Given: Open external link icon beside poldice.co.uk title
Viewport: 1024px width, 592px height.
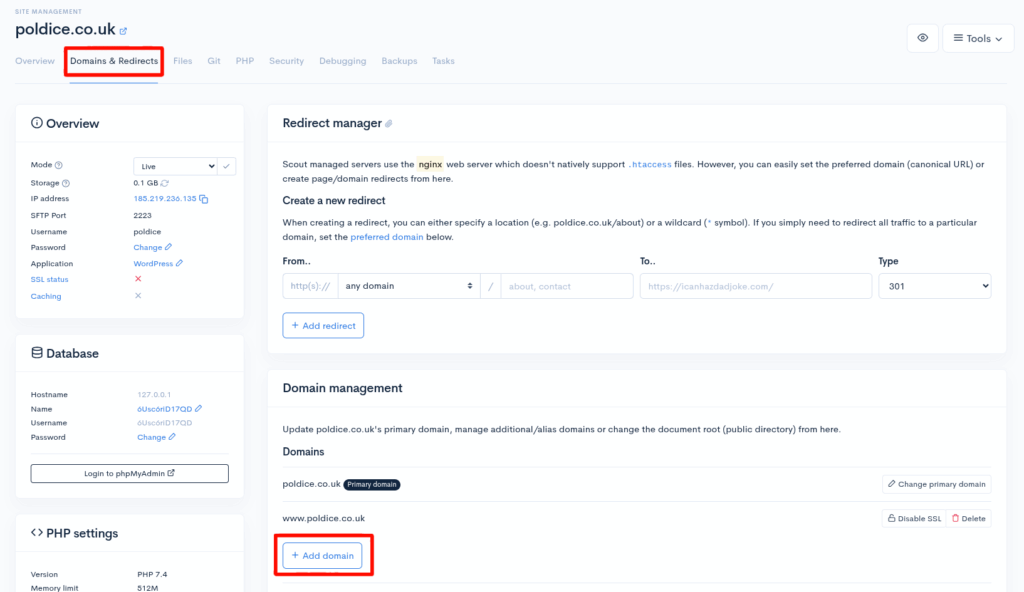Looking at the screenshot, I should pos(123,31).
